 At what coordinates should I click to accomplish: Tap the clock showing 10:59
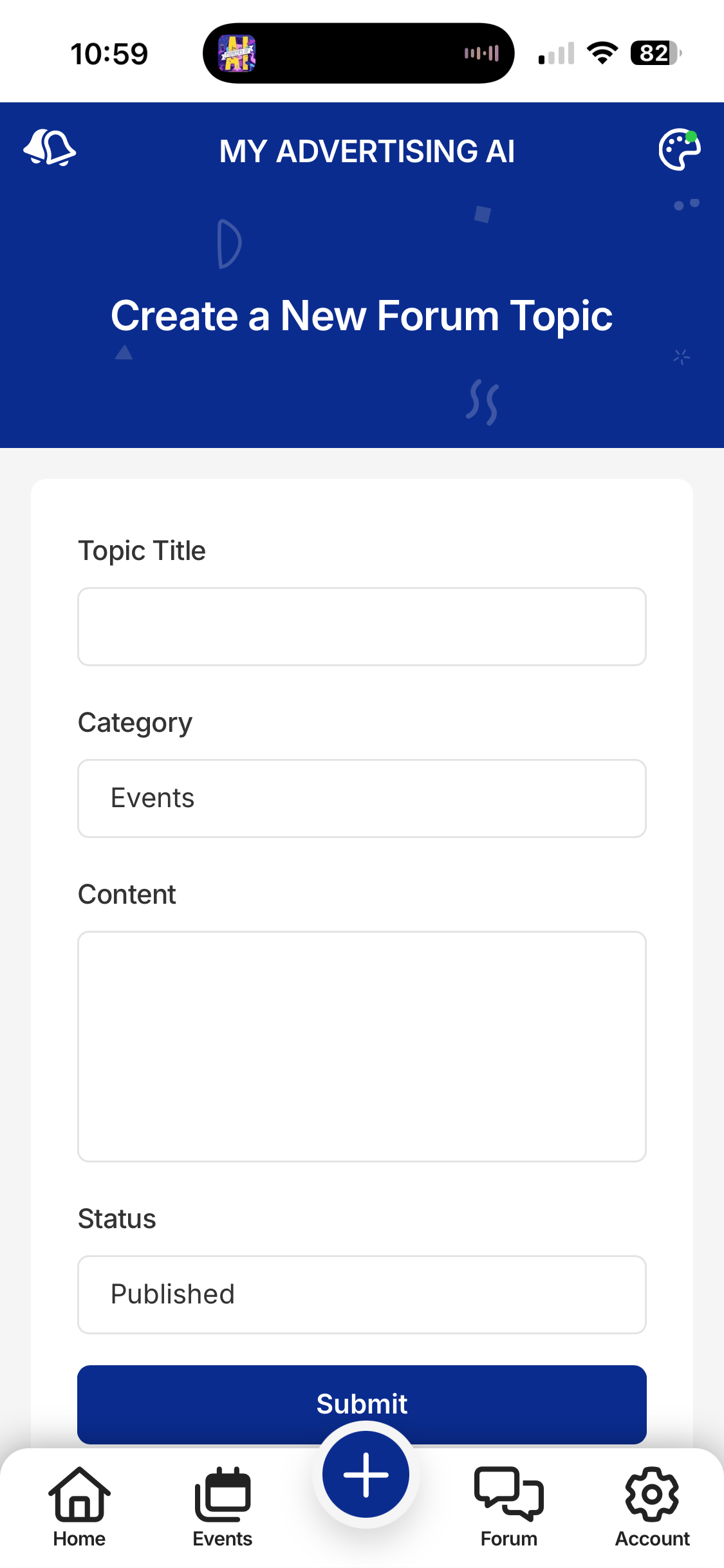[109, 54]
